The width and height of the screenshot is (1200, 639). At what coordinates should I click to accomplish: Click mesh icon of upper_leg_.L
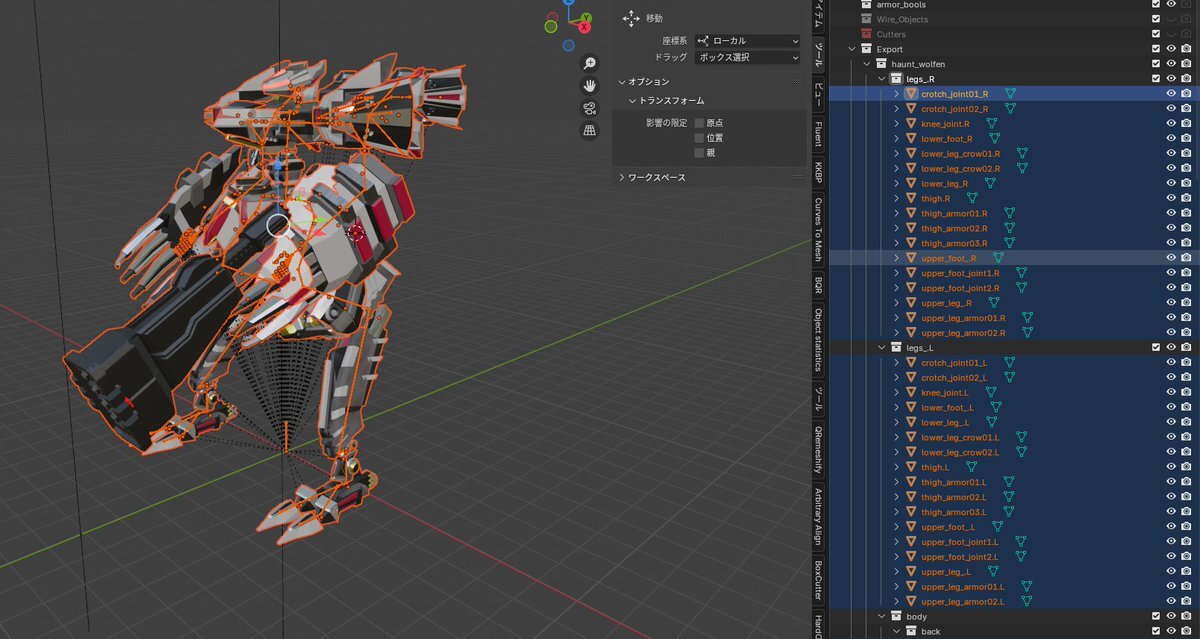click(x=911, y=571)
